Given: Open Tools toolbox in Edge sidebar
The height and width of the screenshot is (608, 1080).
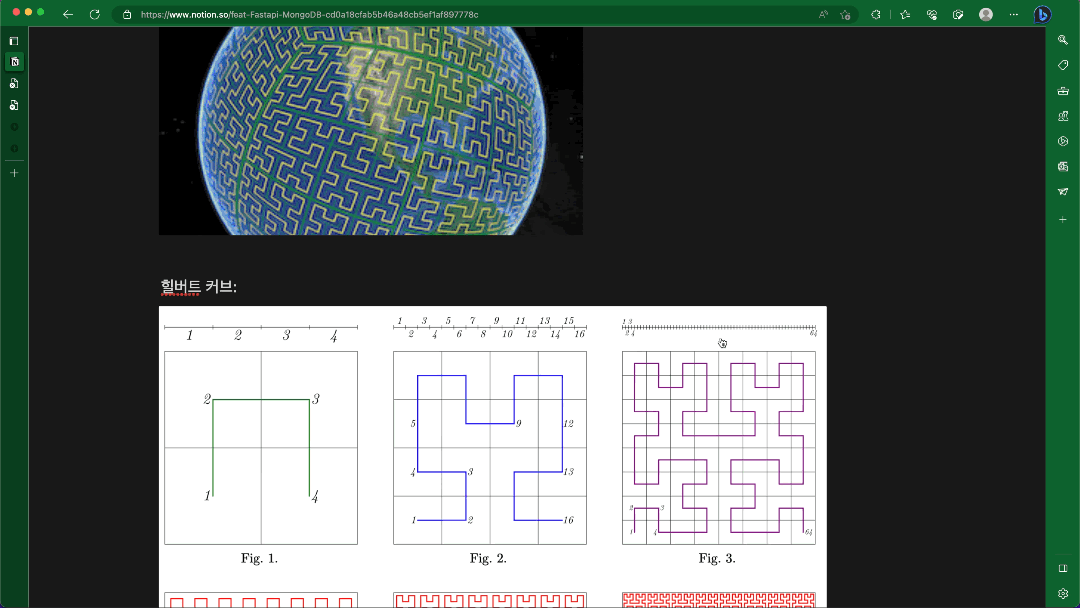Looking at the screenshot, I should point(1063,91).
